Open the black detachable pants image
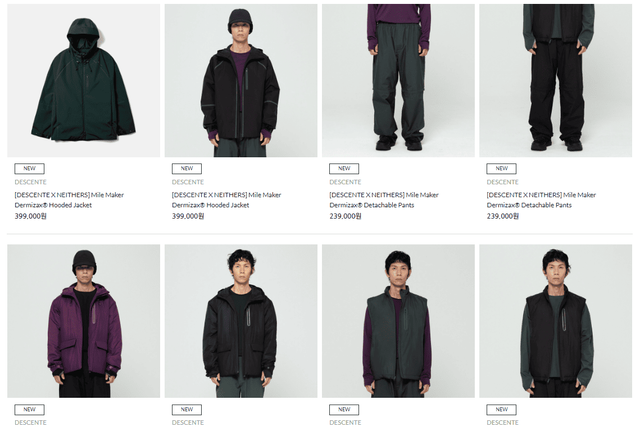640x427 pixels. point(555,80)
